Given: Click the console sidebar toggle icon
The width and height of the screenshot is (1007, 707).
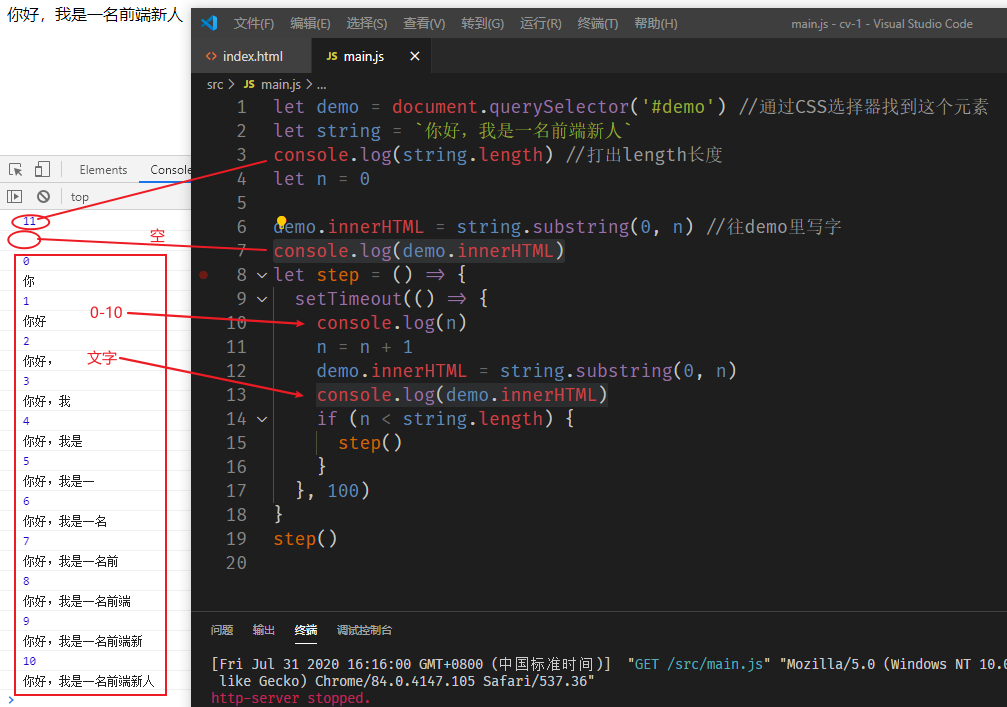Looking at the screenshot, I should pyautogui.click(x=15, y=196).
